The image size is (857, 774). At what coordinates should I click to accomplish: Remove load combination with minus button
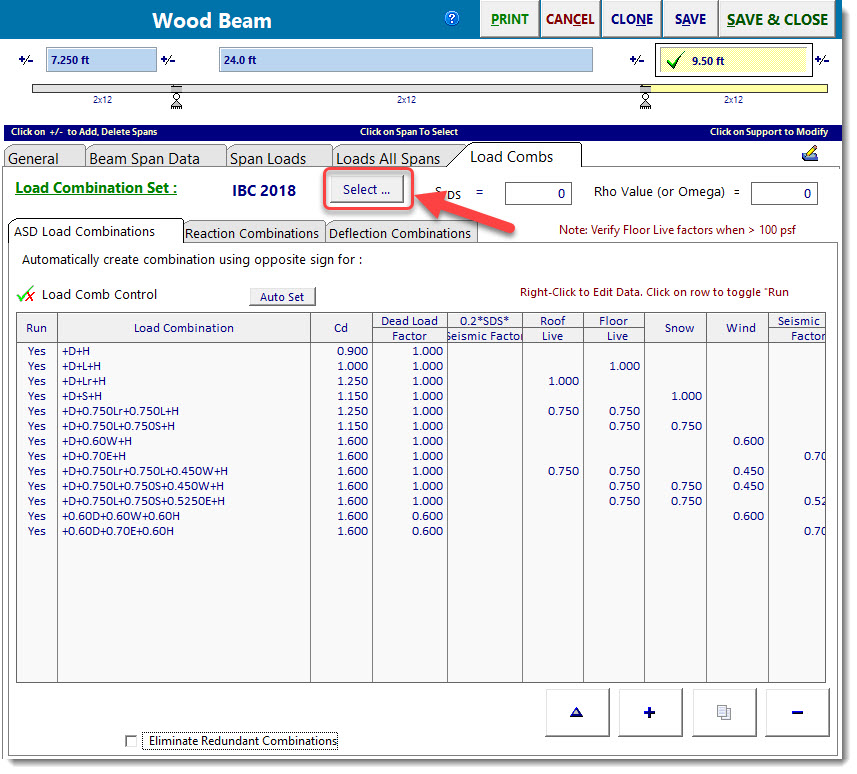(797, 712)
